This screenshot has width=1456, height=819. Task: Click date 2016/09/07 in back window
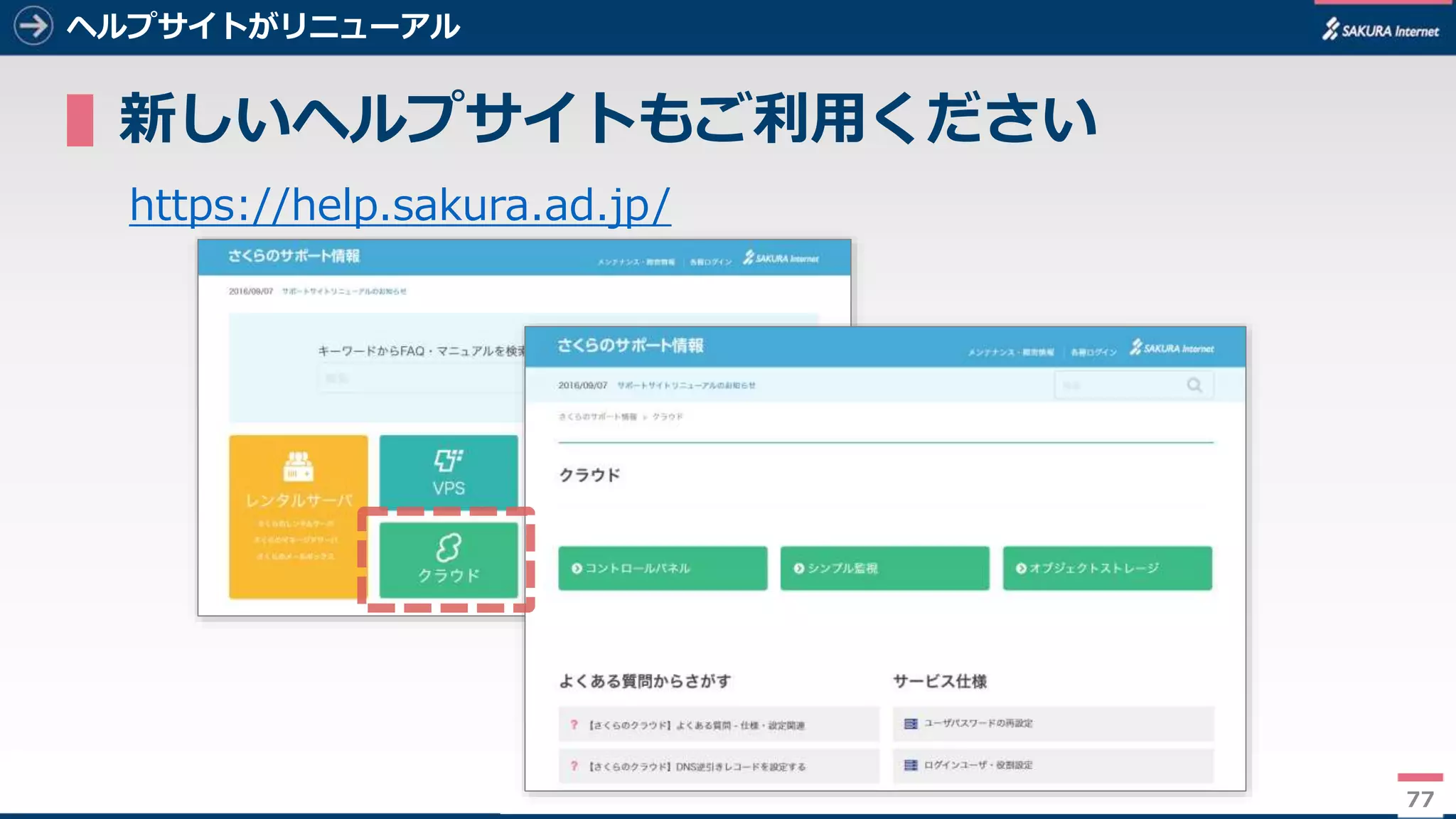tap(250, 291)
